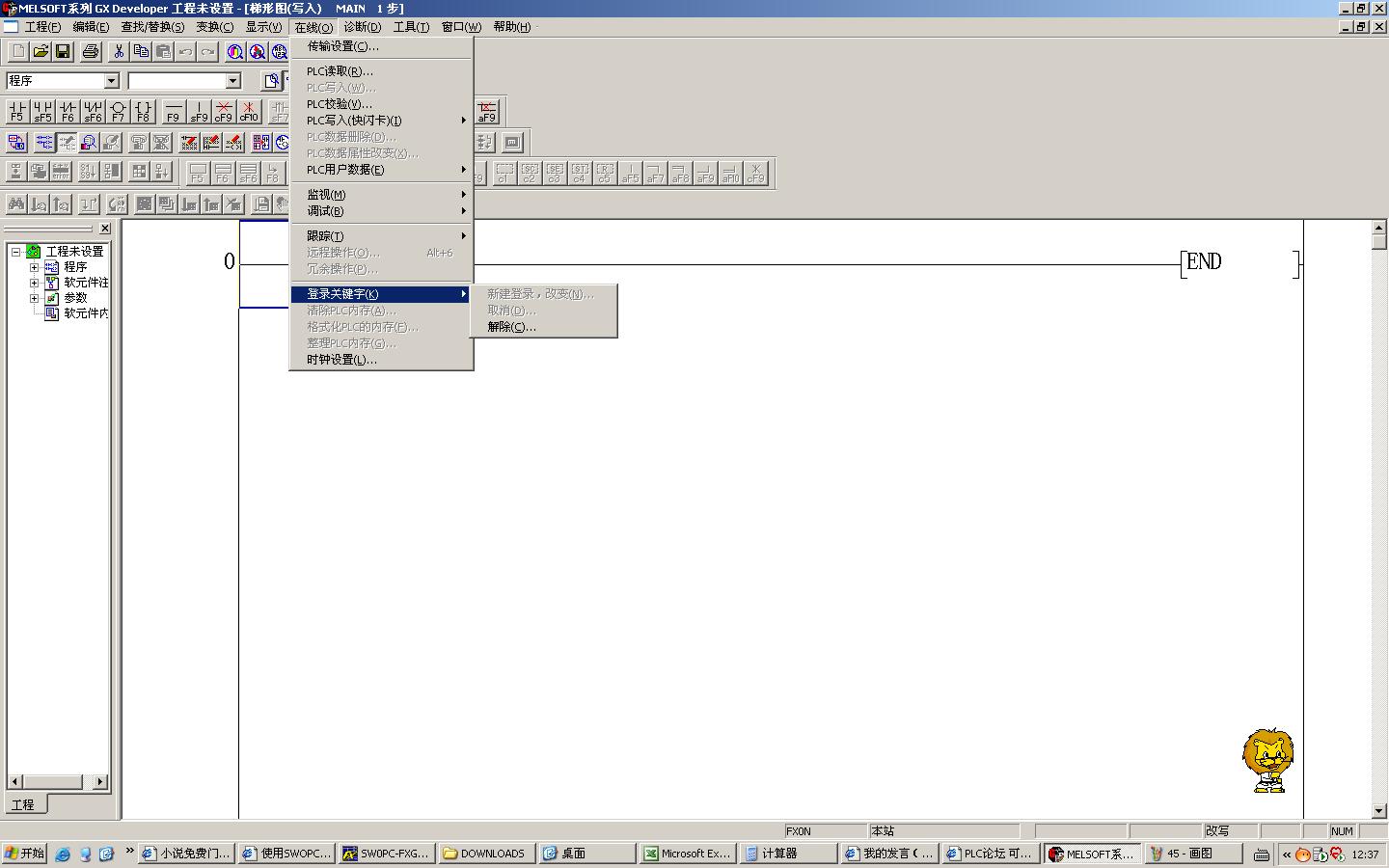The height and width of the screenshot is (868, 1389).
Task: Switch to SW0PC-FXG taskbar button
Action: coord(386,854)
